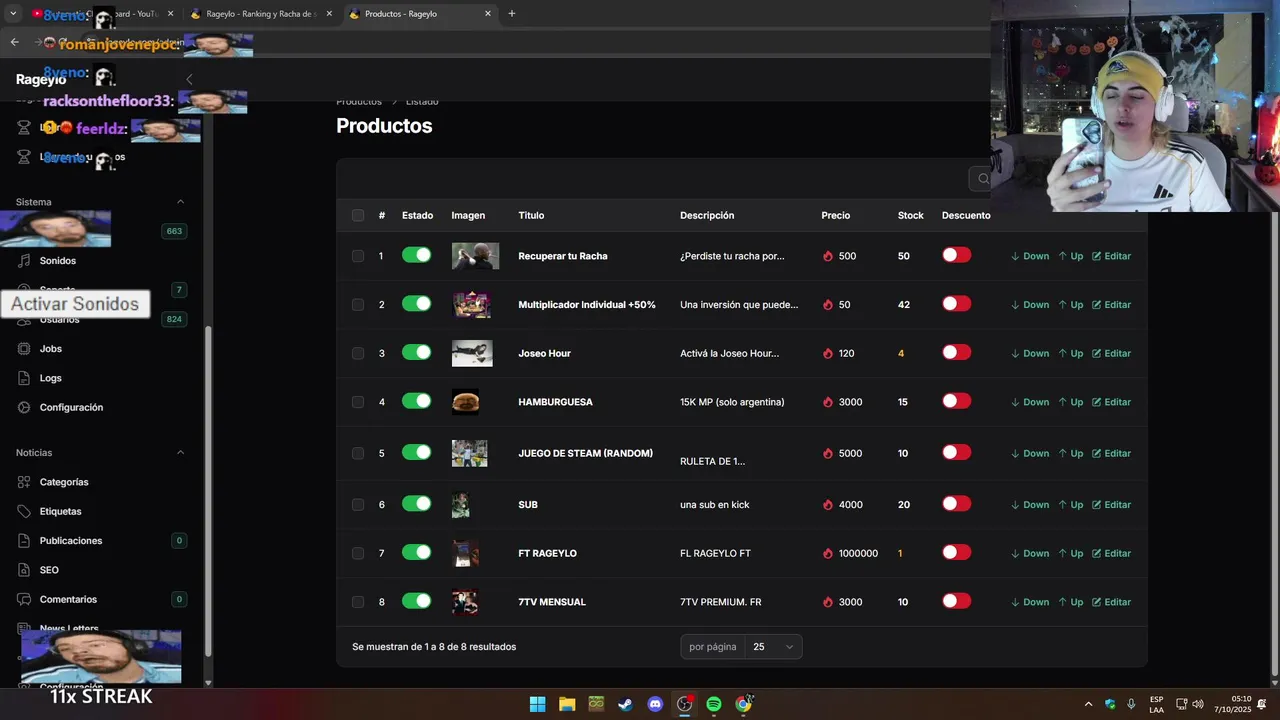
Task: Select the HAMBURGUESA row checkbox
Action: pyautogui.click(x=358, y=402)
